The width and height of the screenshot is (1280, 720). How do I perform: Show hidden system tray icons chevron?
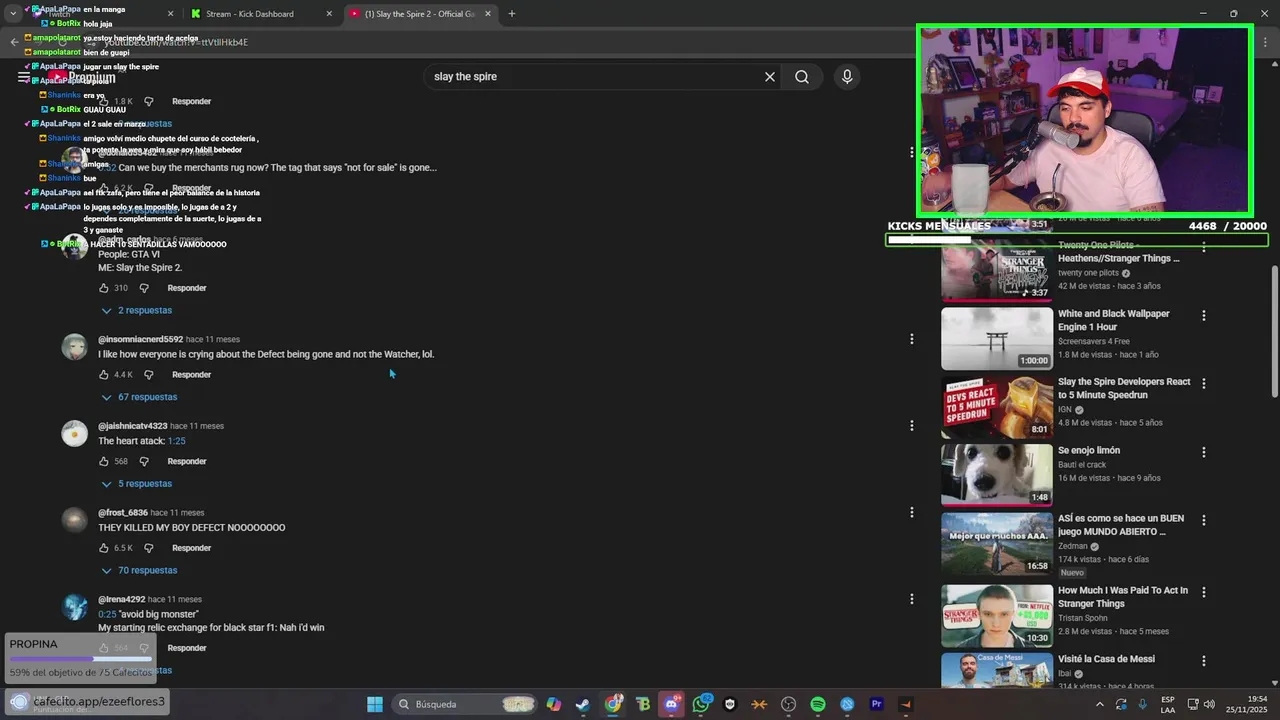click(1100, 704)
